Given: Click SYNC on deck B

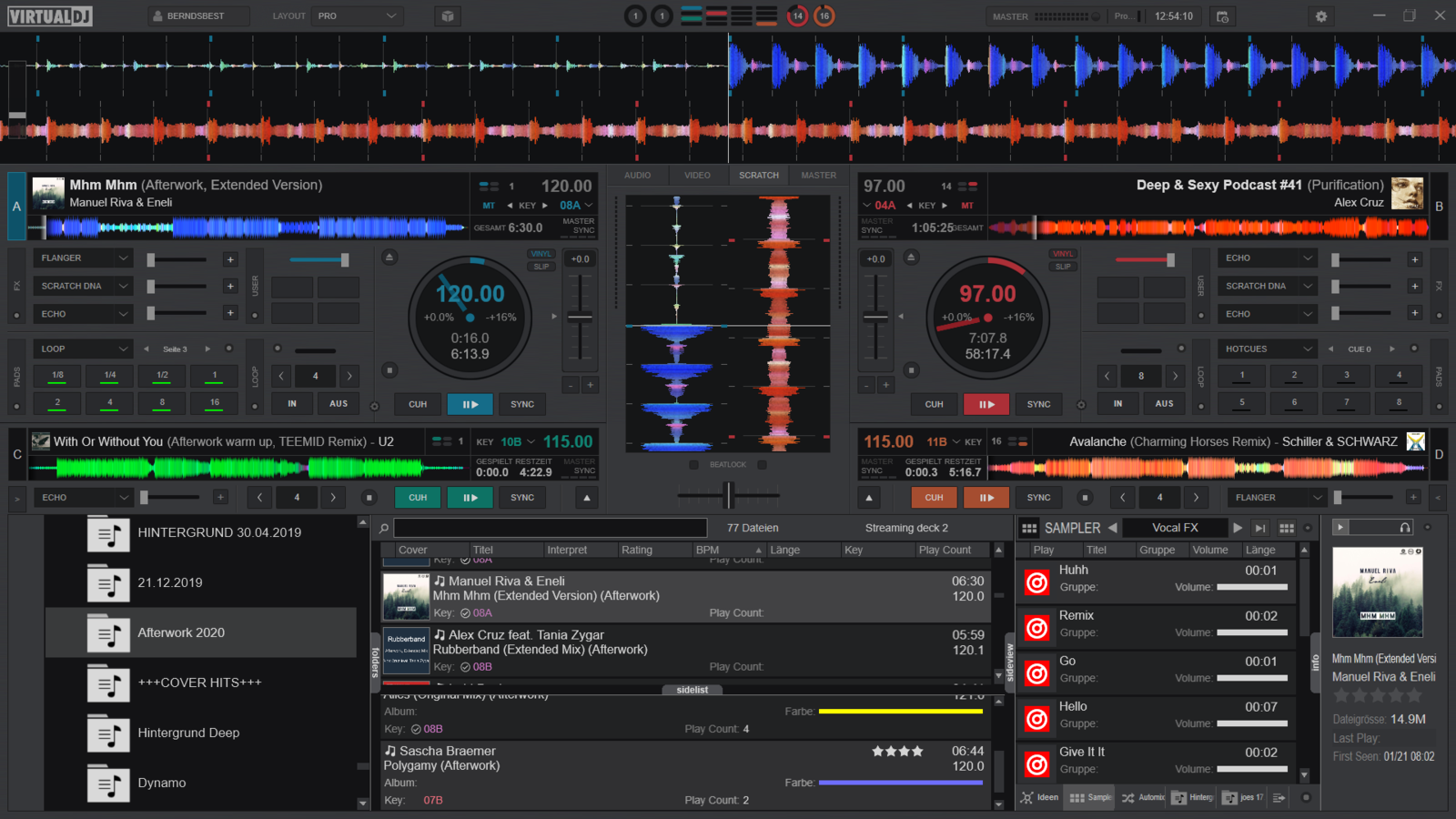Looking at the screenshot, I should coord(1038,404).
